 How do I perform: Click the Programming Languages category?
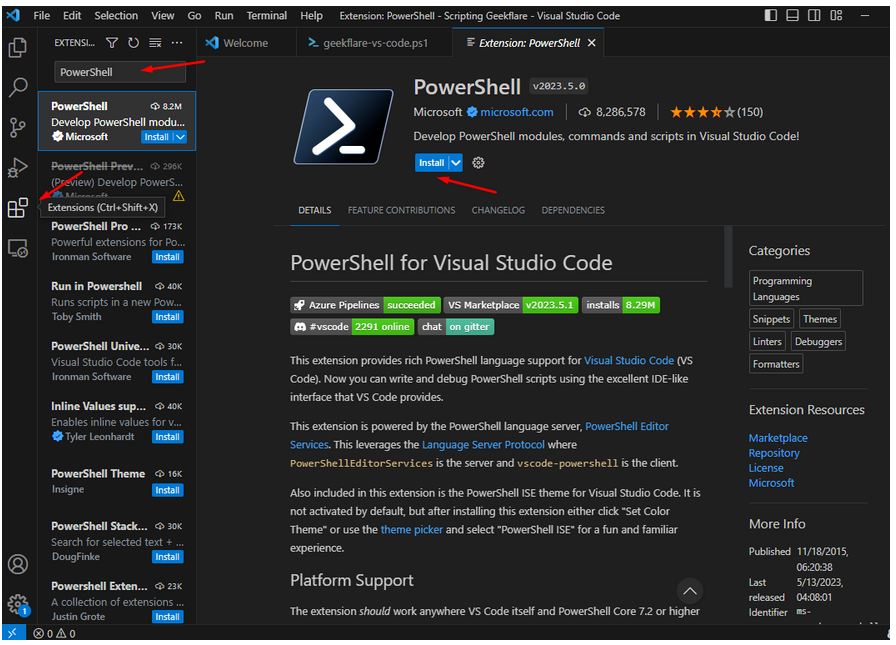tap(806, 289)
